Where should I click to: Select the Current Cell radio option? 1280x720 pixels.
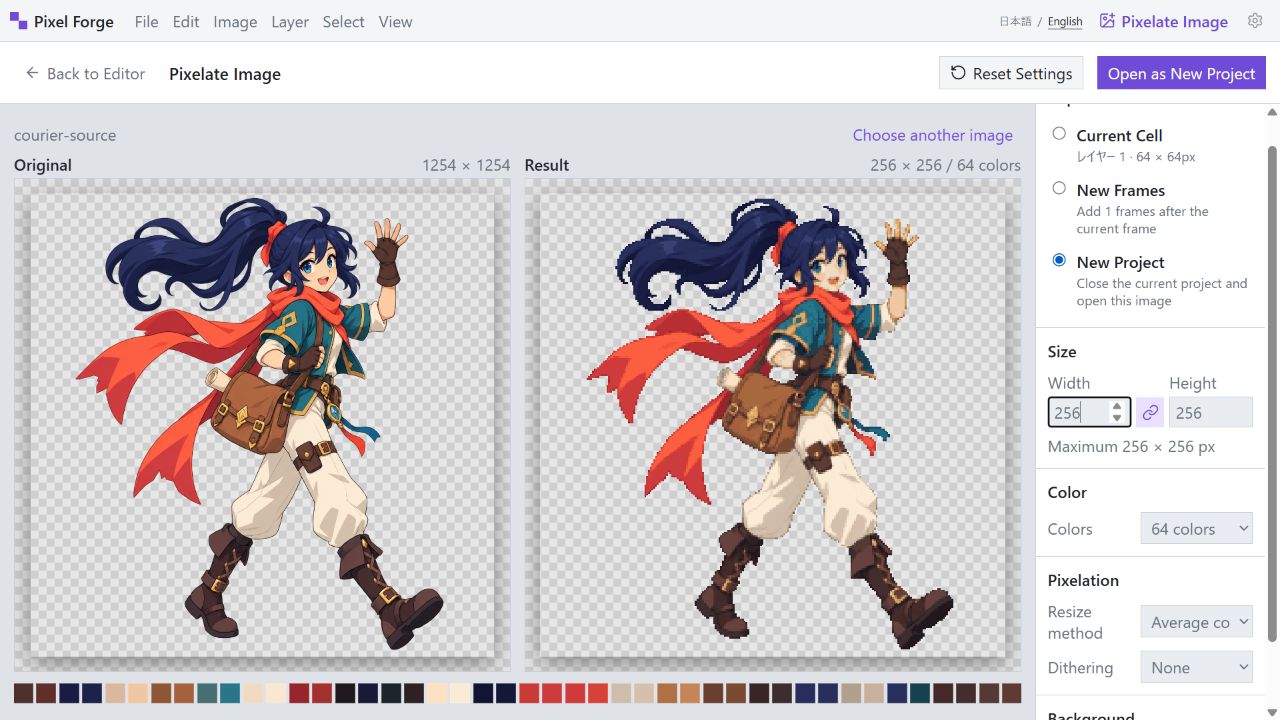[x=1059, y=133]
